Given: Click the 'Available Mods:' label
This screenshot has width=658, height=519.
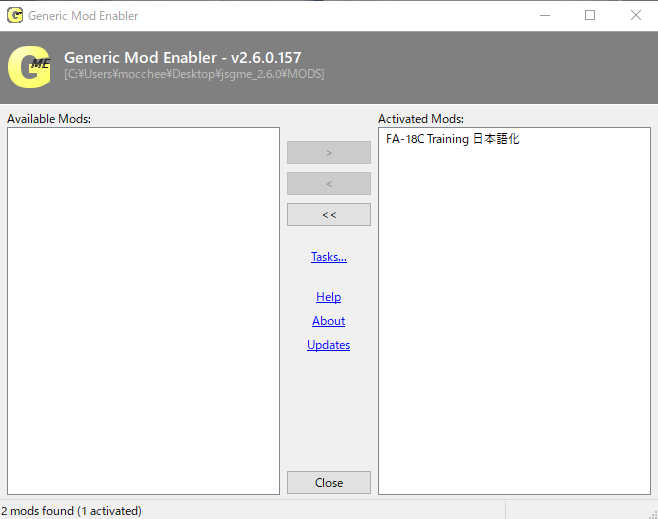Looking at the screenshot, I should (x=49, y=119).
